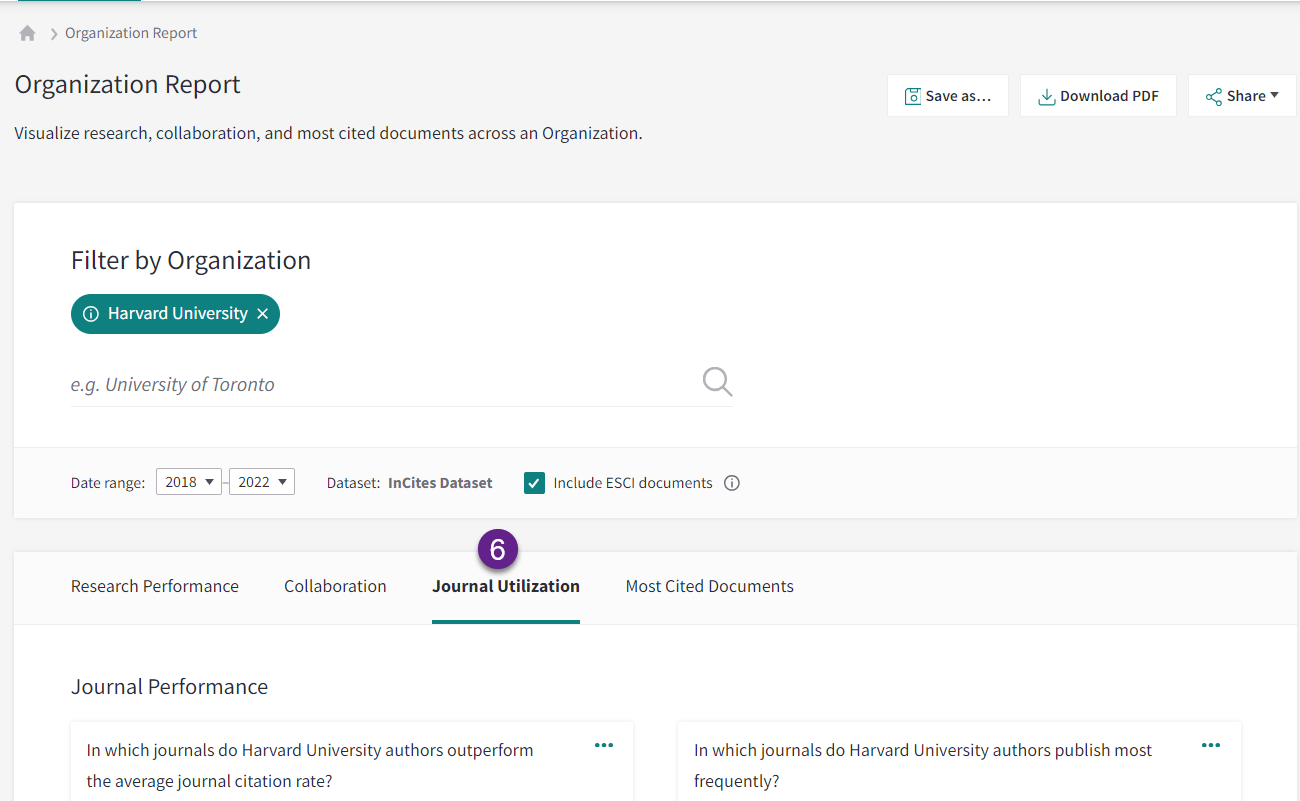
Task: Open options menu for publish most frequently card
Action: (x=1211, y=745)
